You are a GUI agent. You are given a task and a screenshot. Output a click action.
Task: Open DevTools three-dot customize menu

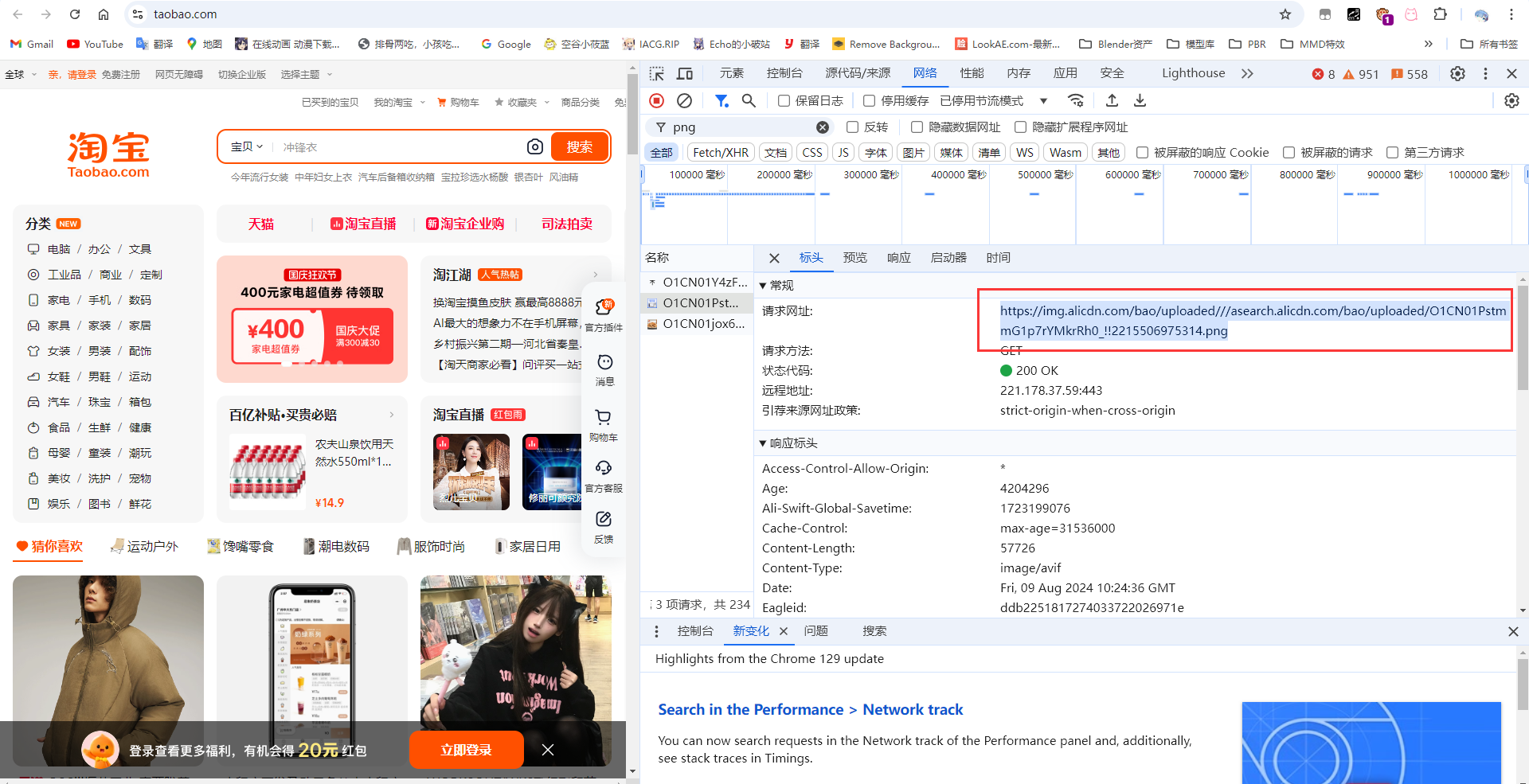tap(1485, 73)
